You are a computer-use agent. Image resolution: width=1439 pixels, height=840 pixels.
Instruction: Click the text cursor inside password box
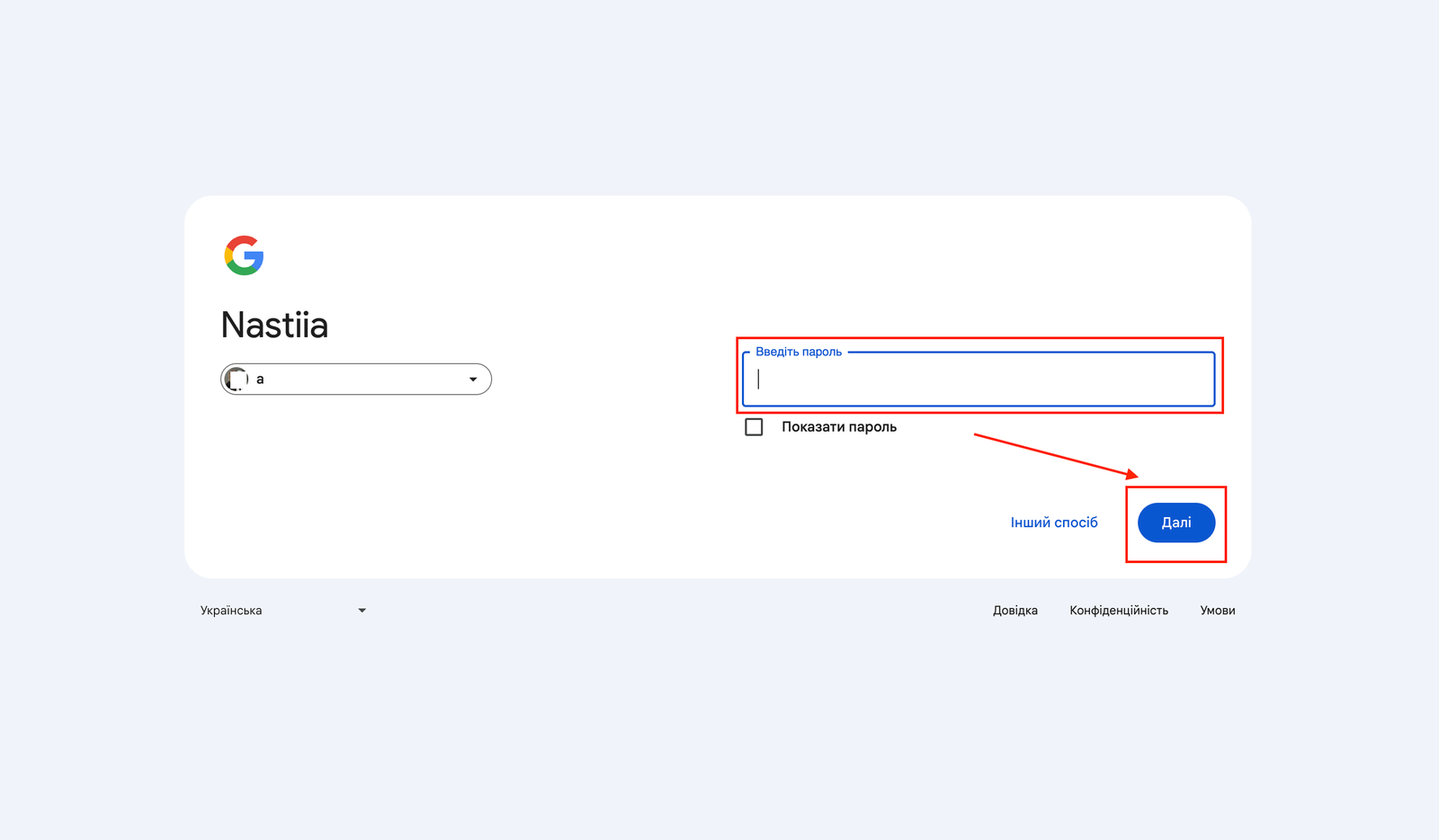[x=758, y=380]
